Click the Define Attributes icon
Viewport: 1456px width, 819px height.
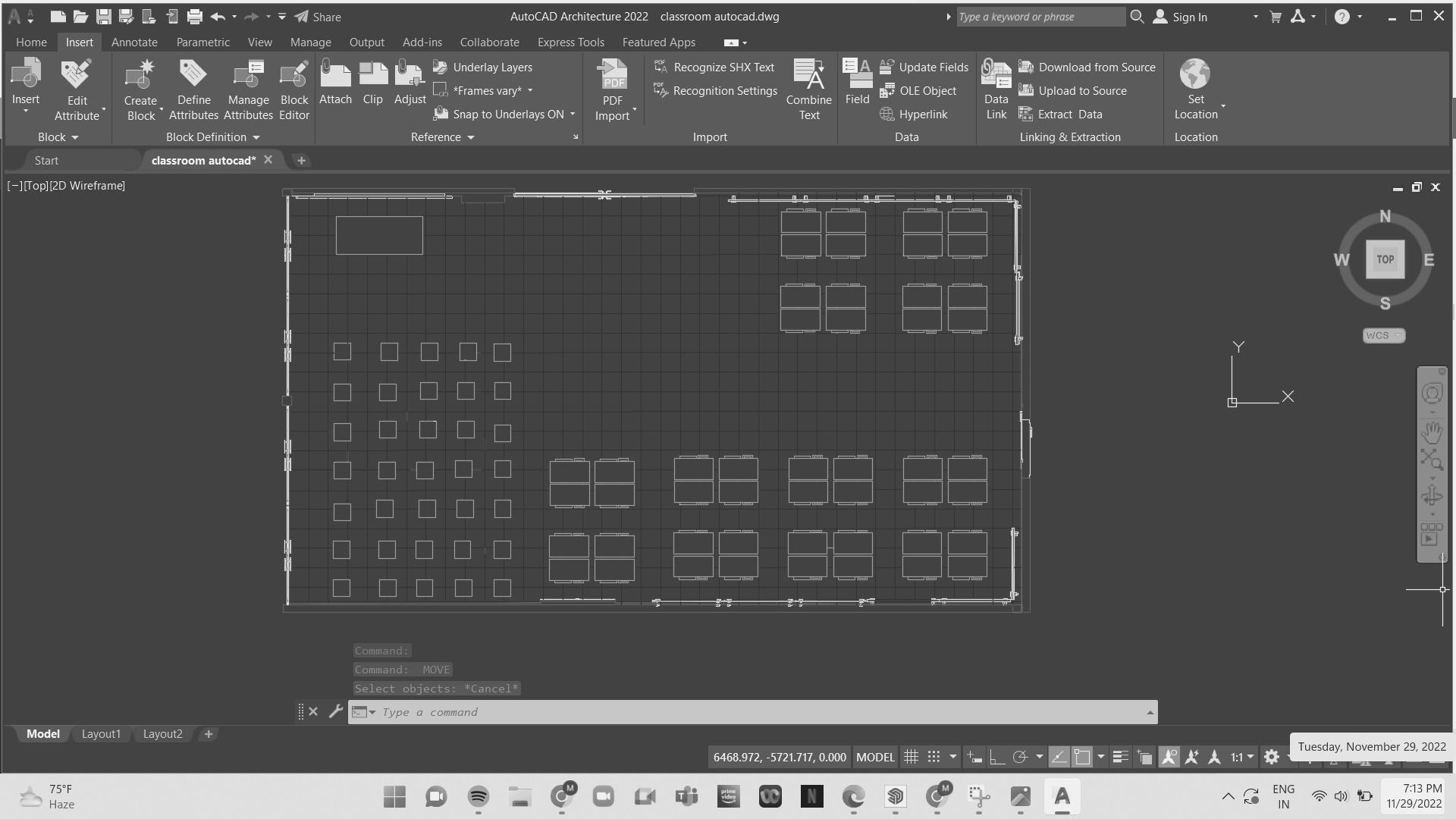pyautogui.click(x=193, y=89)
